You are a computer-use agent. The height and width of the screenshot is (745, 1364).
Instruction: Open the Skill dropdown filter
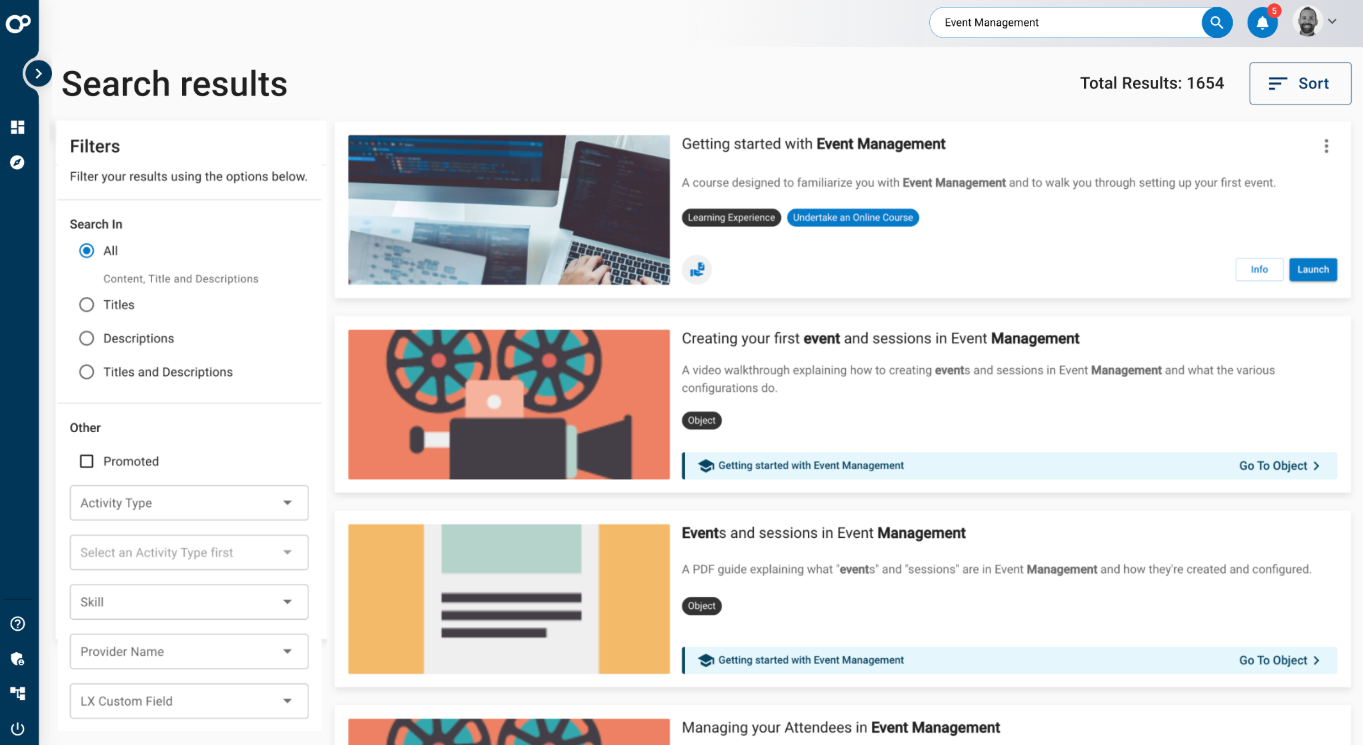[189, 602]
